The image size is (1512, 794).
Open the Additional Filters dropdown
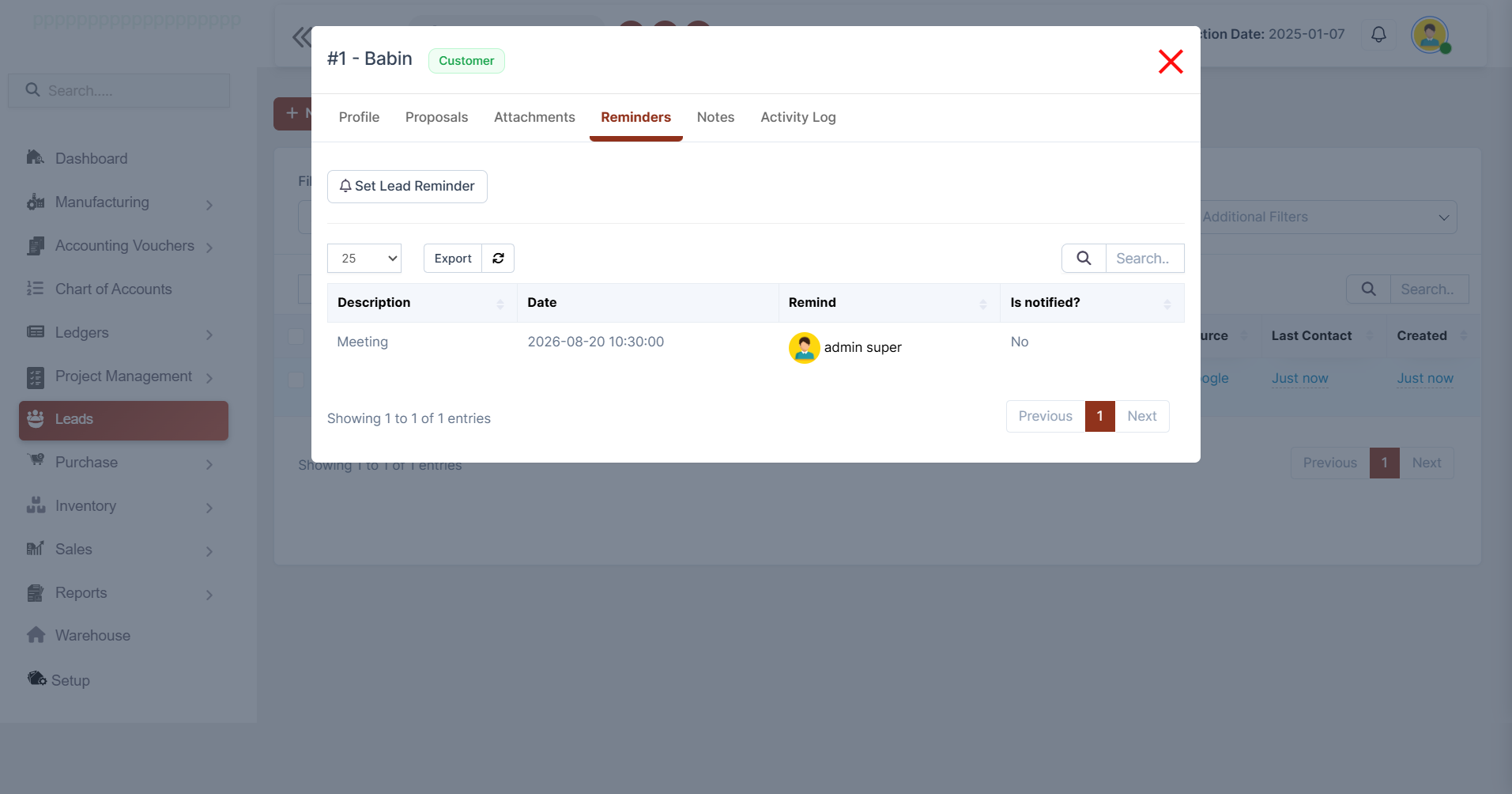[1327, 217]
